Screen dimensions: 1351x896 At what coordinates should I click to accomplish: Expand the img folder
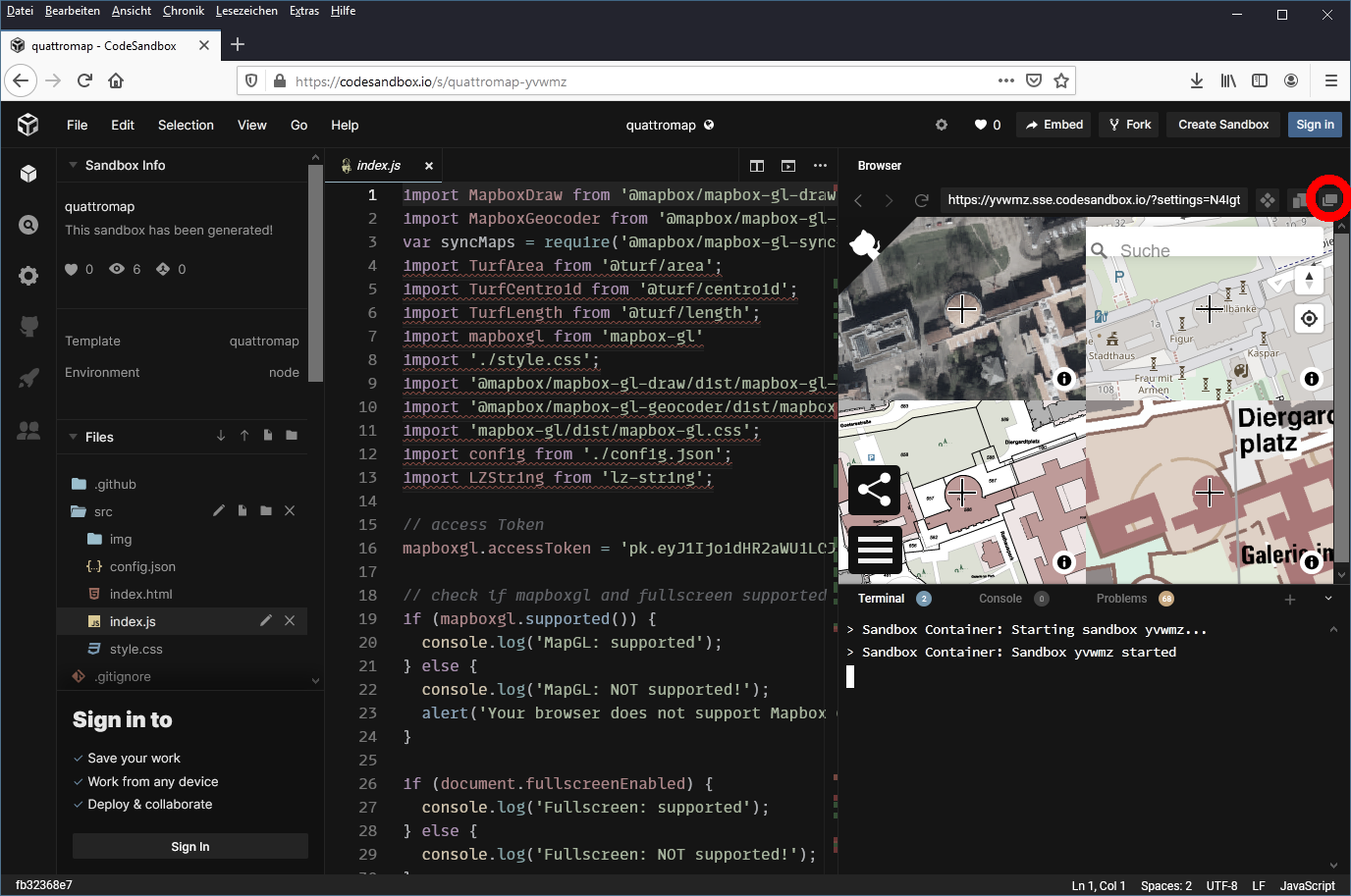click(109, 539)
